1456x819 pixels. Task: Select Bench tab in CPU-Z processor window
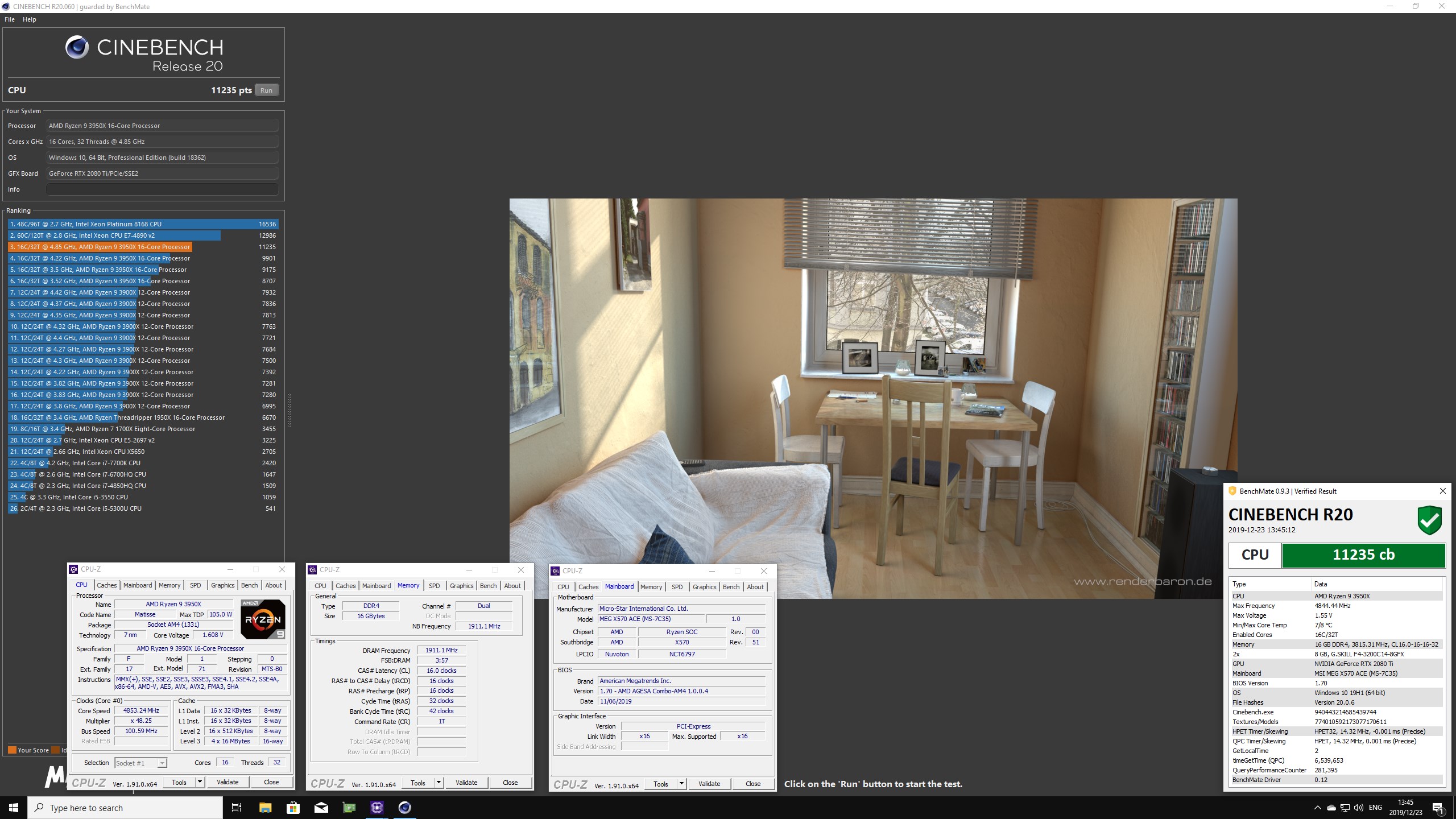point(249,585)
